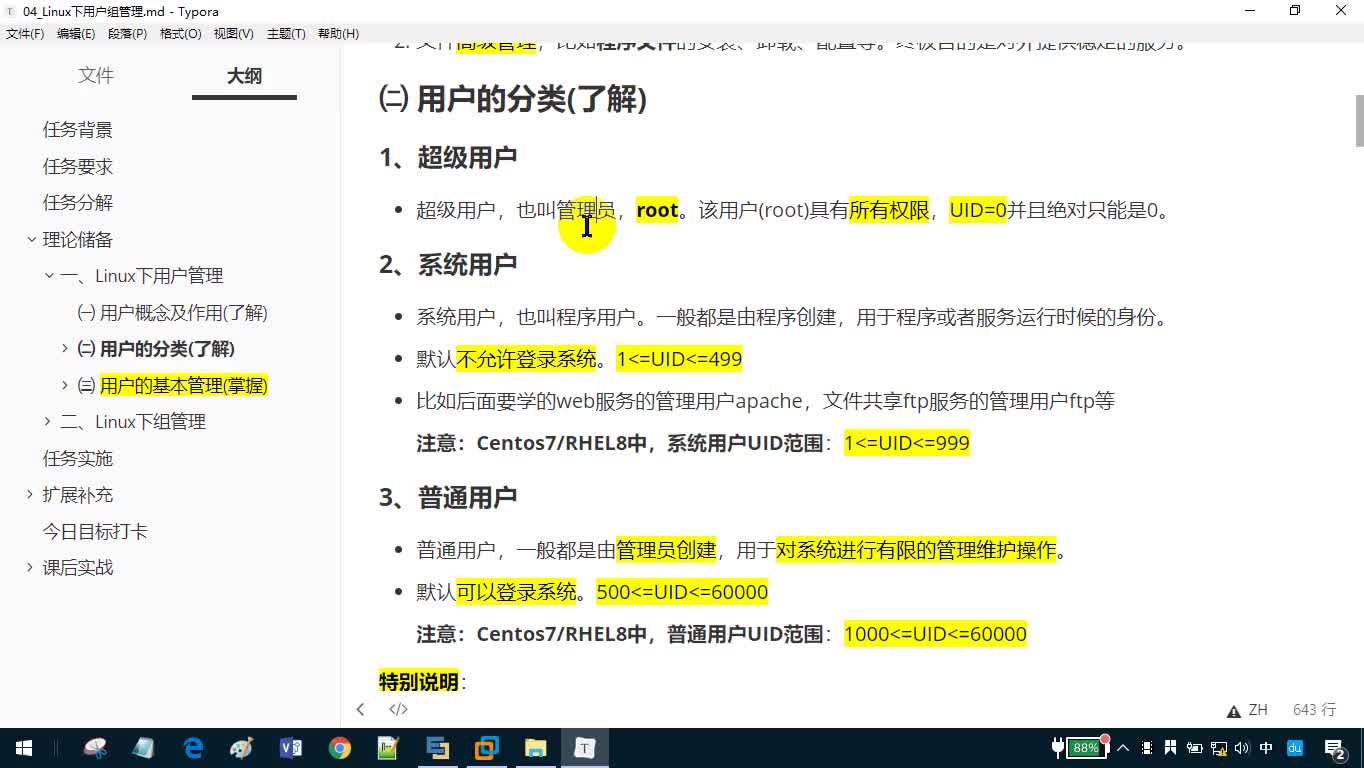The height and width of the screenshot is (768, 1364).
Task: Jump to 今日目标打卡 in outline
Action: (95, 532)
